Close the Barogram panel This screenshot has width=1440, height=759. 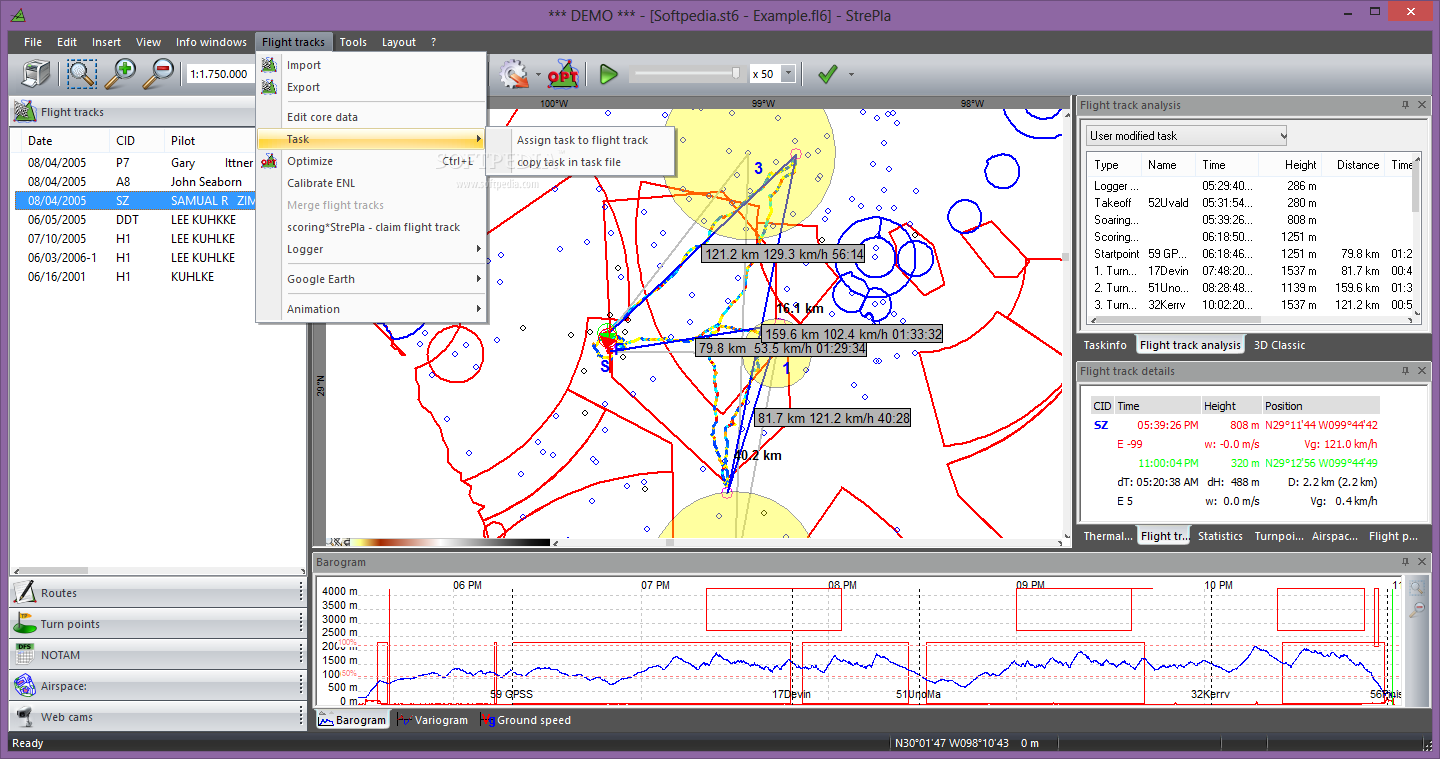coord(1422,562)
